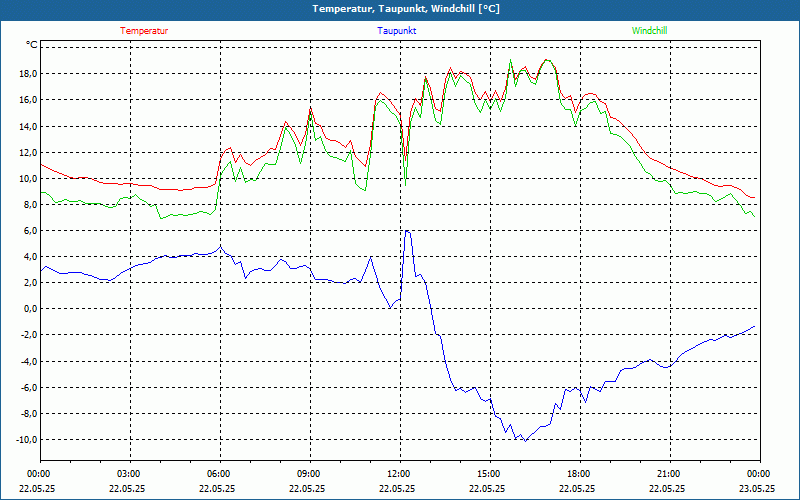Click the 16,0 y-axis value
Screen dimensions: 800x500
[x=28, y=99]
